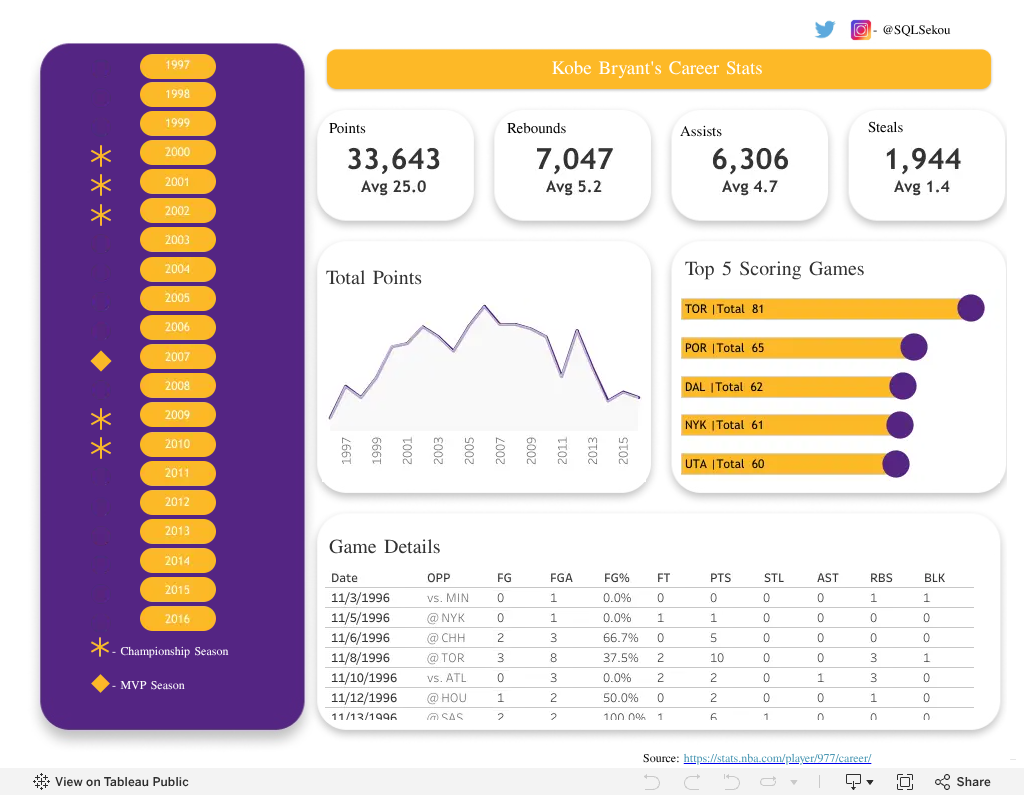The image size is (1024, 795).
Task: Click the 2000 championship asterisk marker
Action: (x=101, y=155)
